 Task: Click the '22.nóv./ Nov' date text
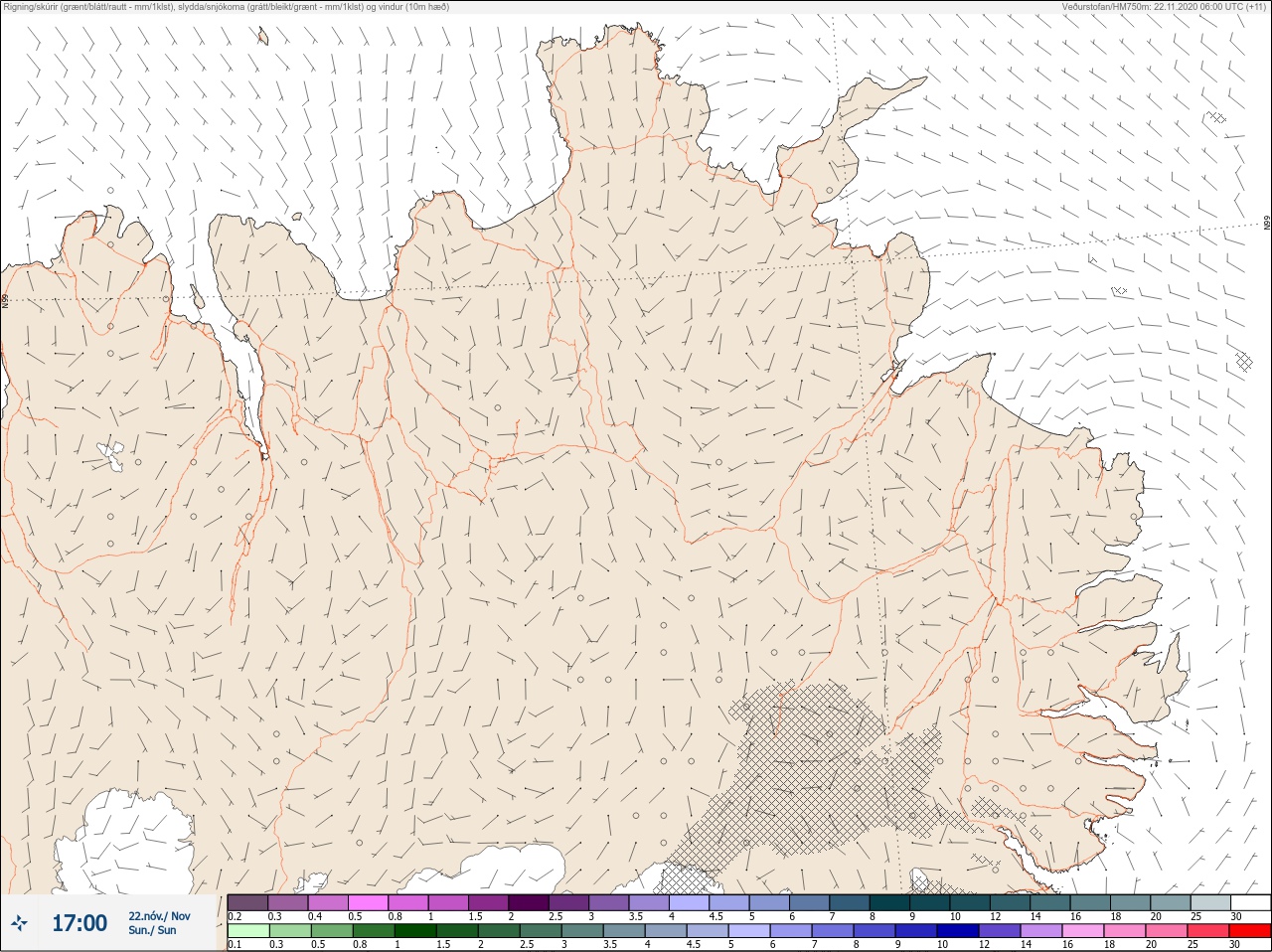(x=159, y=916)
